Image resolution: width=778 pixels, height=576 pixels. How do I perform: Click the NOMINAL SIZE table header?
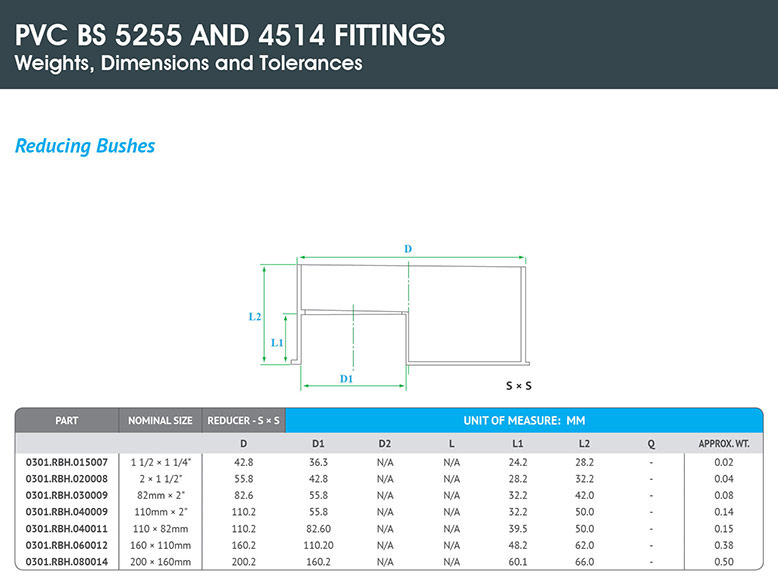tap(160, 421)
